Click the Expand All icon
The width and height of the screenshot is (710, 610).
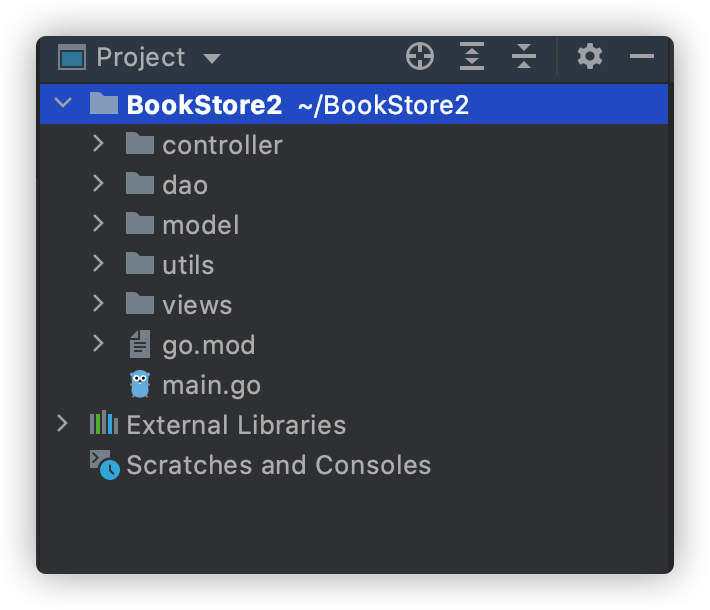click(472, 57)
